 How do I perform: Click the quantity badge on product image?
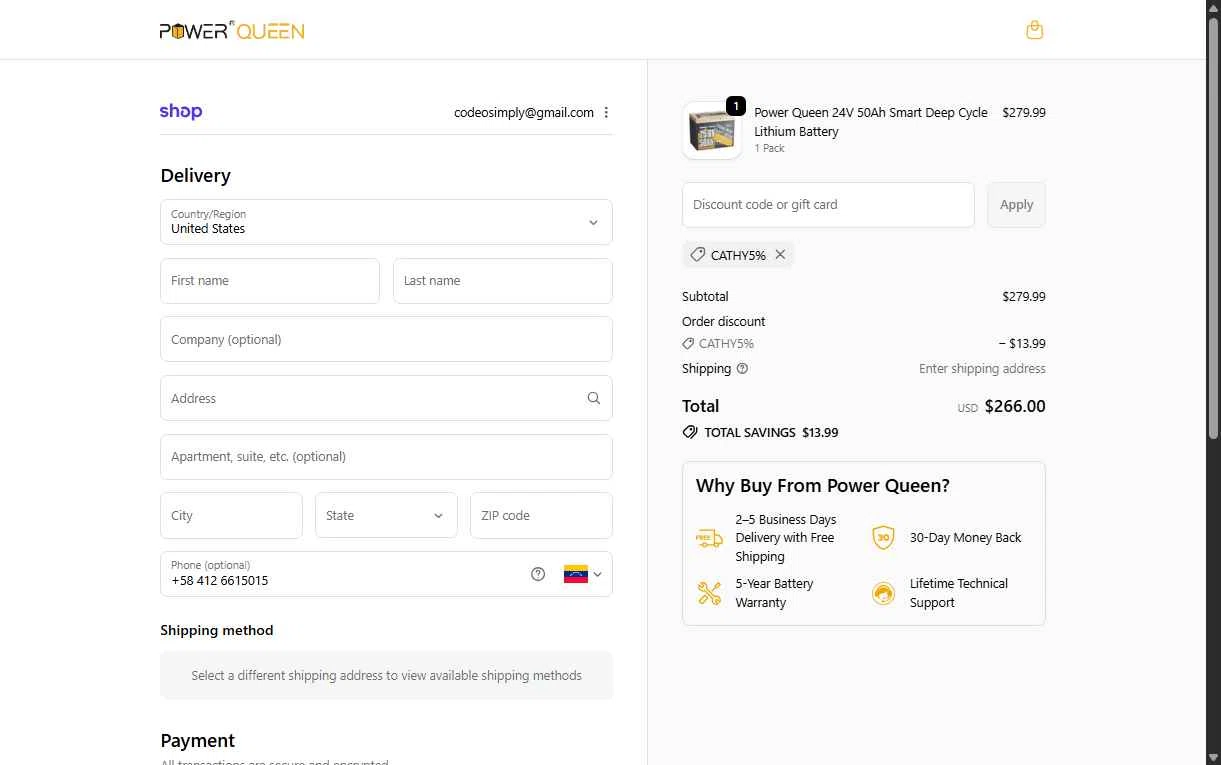735,105
